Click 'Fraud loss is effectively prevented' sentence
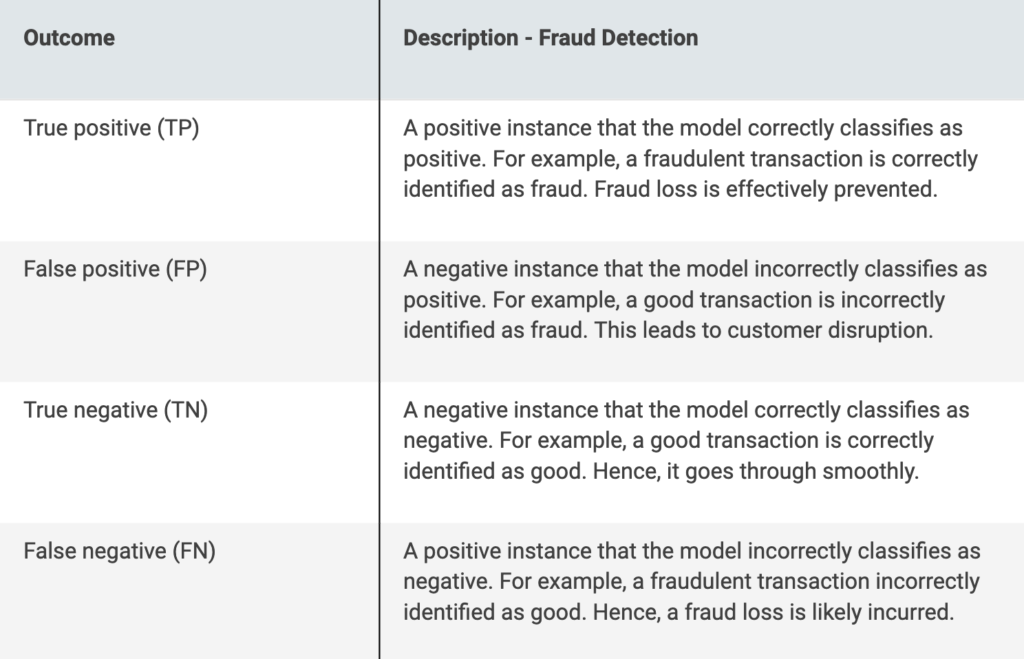Image resolution: width=1024 pixels, height=659 pixels. tap(766, 189)
